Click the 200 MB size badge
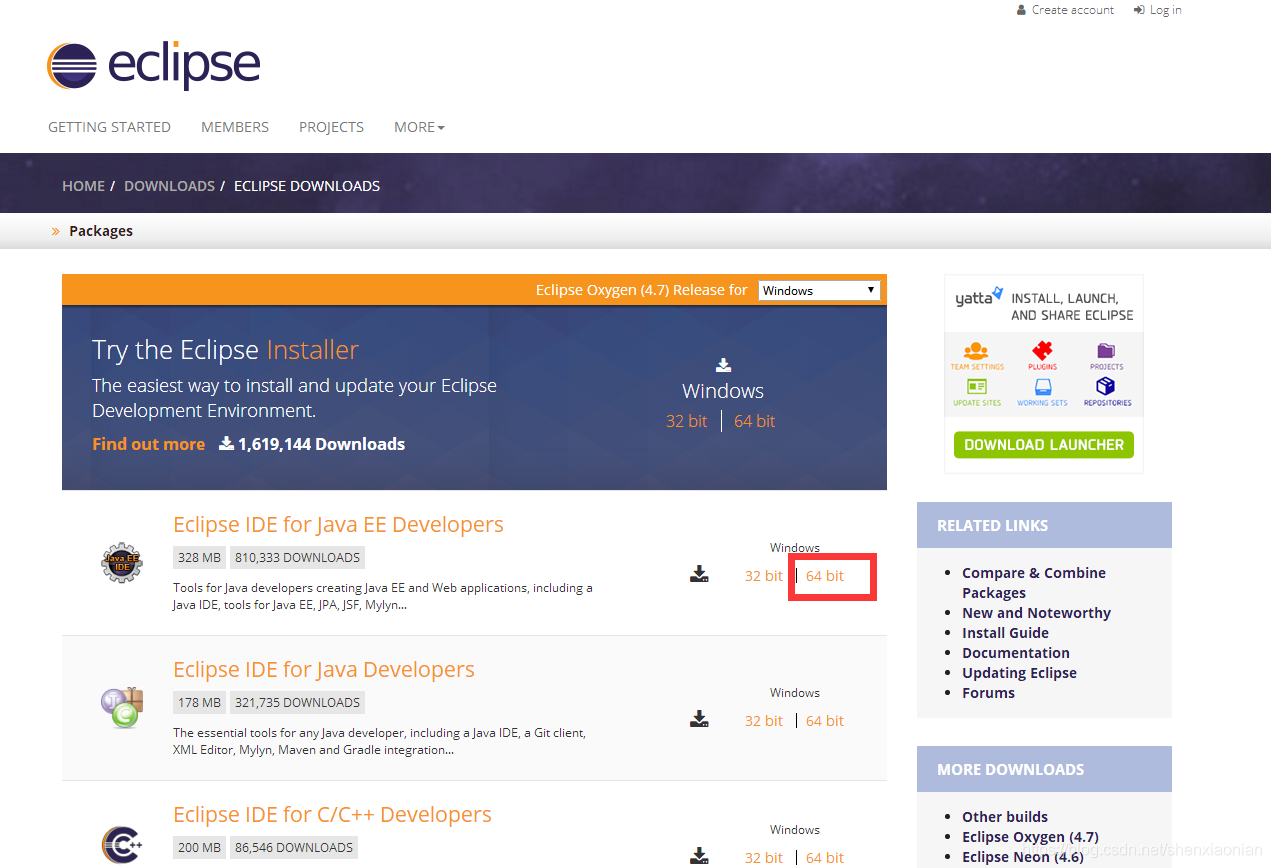1271x868 pixels. click(199, 847)
